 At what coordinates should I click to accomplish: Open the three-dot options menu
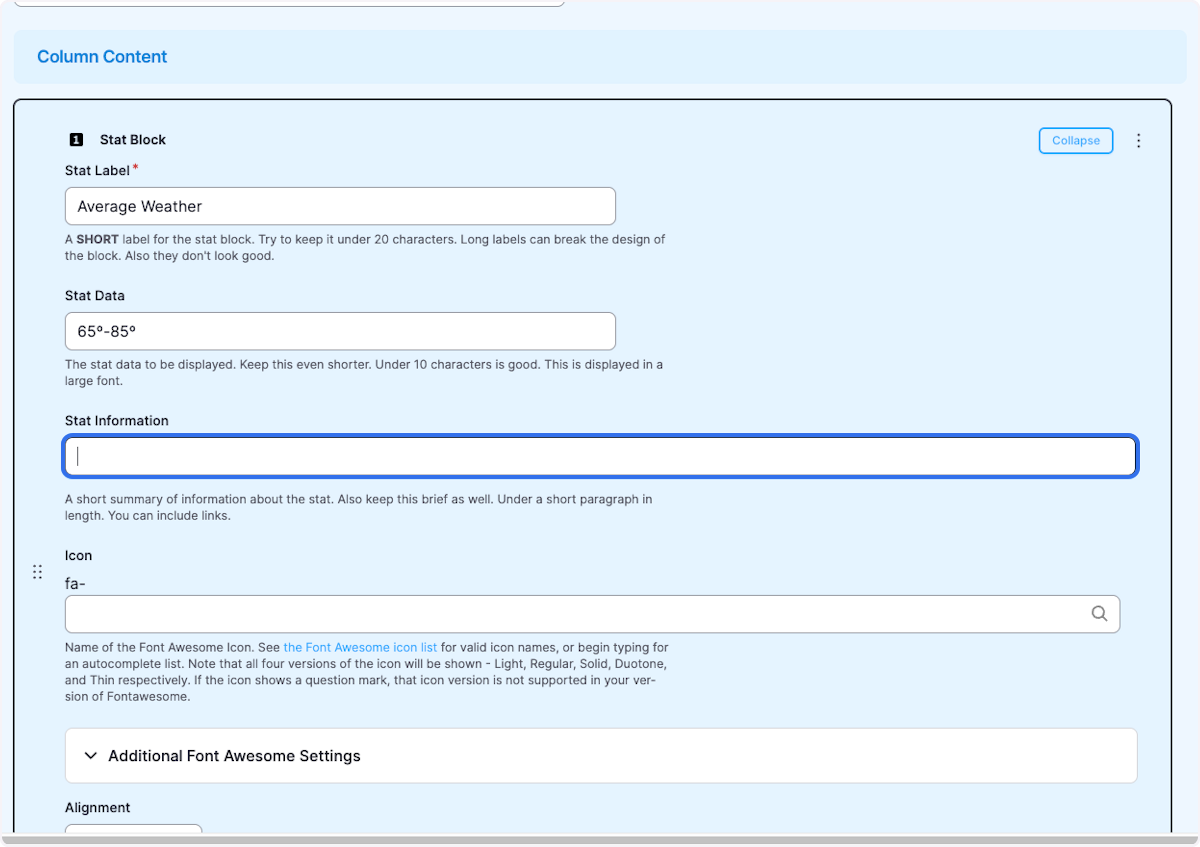click(x=1138, y=141)
